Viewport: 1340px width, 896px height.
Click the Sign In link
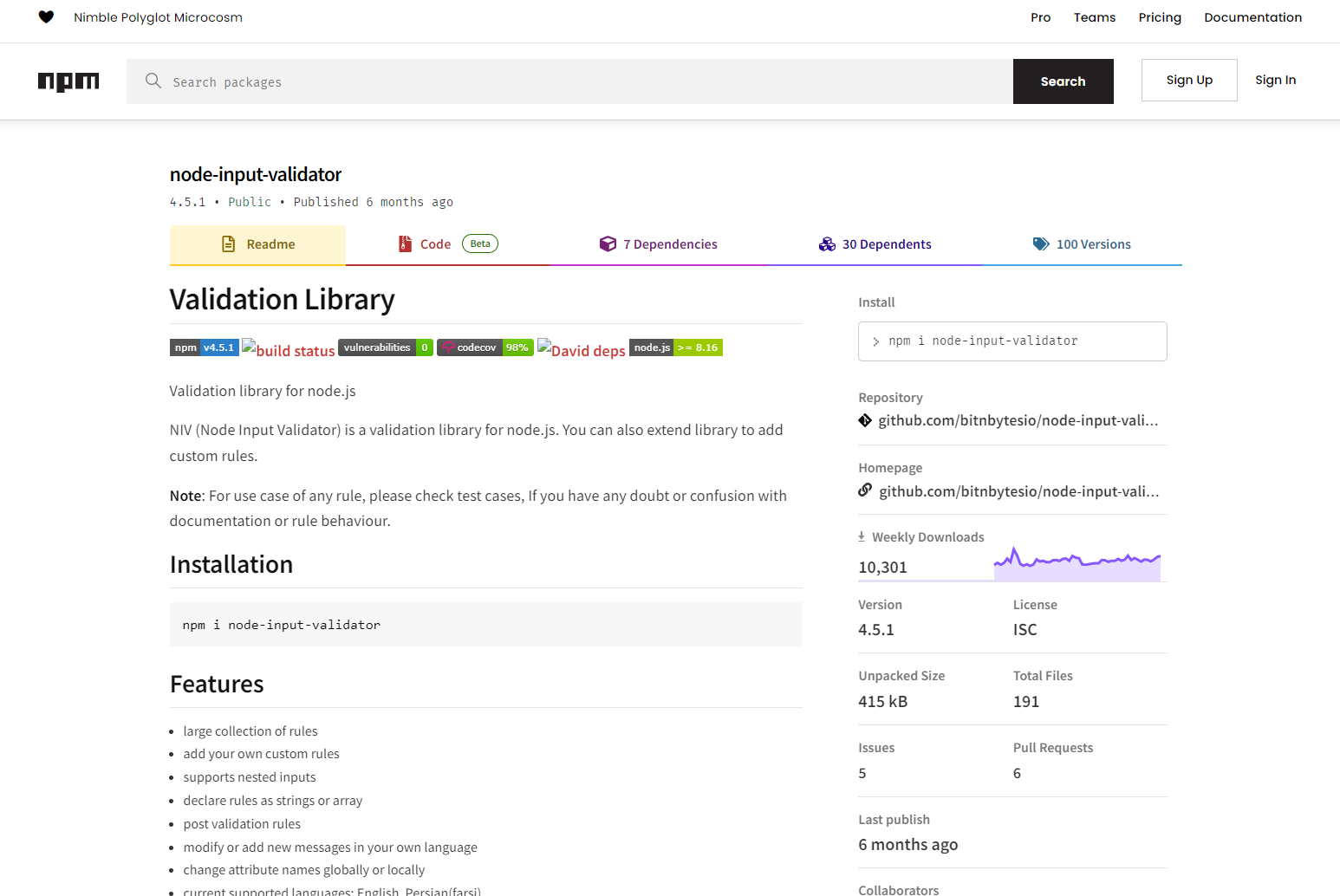coord(1276,80)
